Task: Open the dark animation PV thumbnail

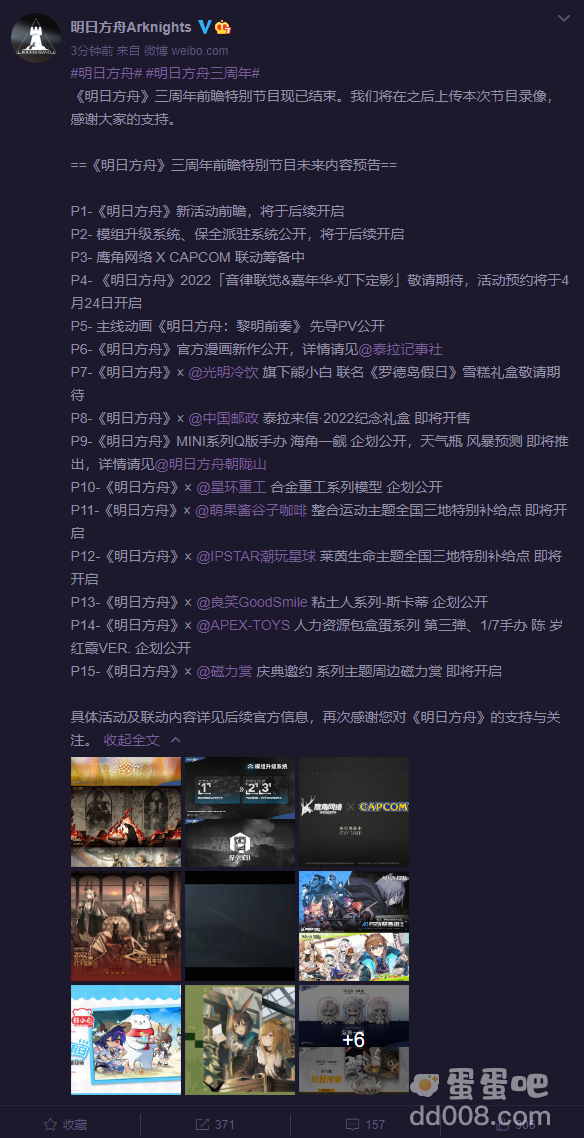Action: point(240,926)
